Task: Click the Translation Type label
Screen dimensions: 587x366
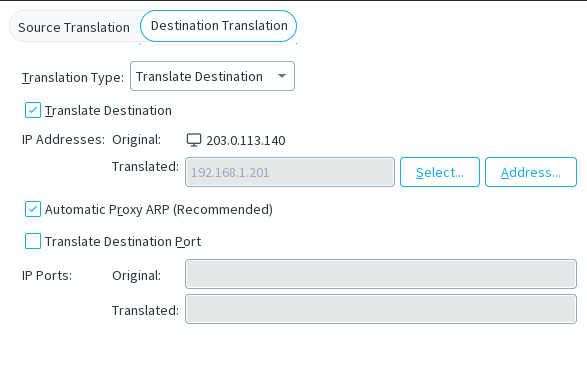Action: [73, 77]
